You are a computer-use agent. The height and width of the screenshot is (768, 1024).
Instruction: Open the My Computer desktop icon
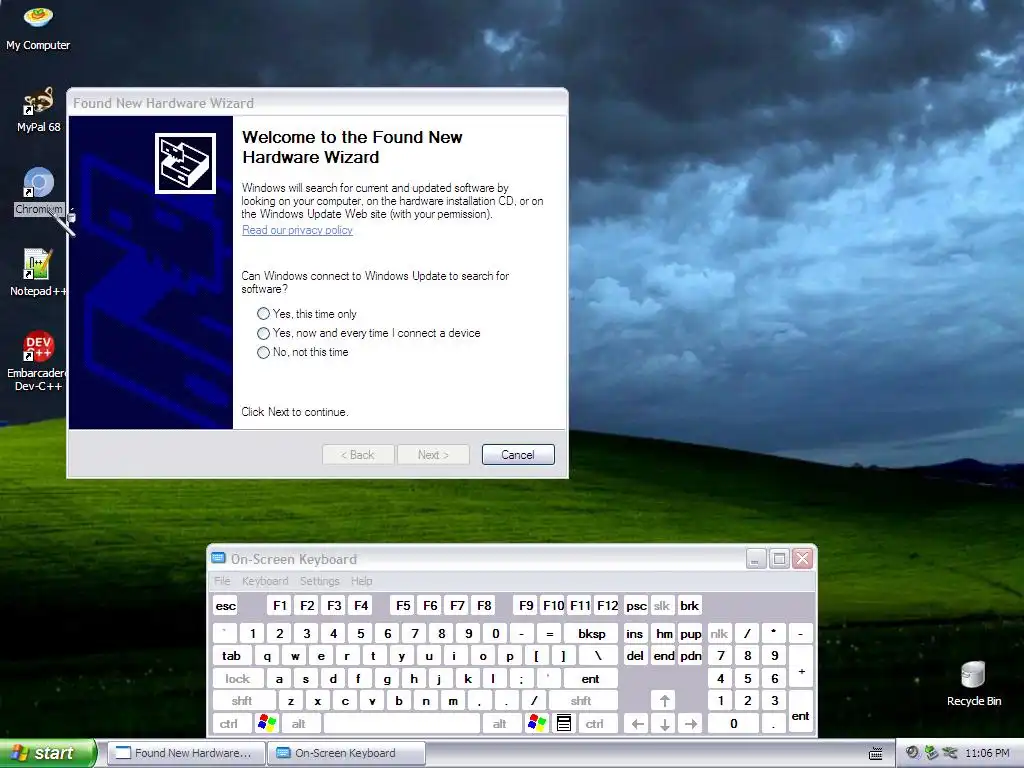click(x=38, y=28)
